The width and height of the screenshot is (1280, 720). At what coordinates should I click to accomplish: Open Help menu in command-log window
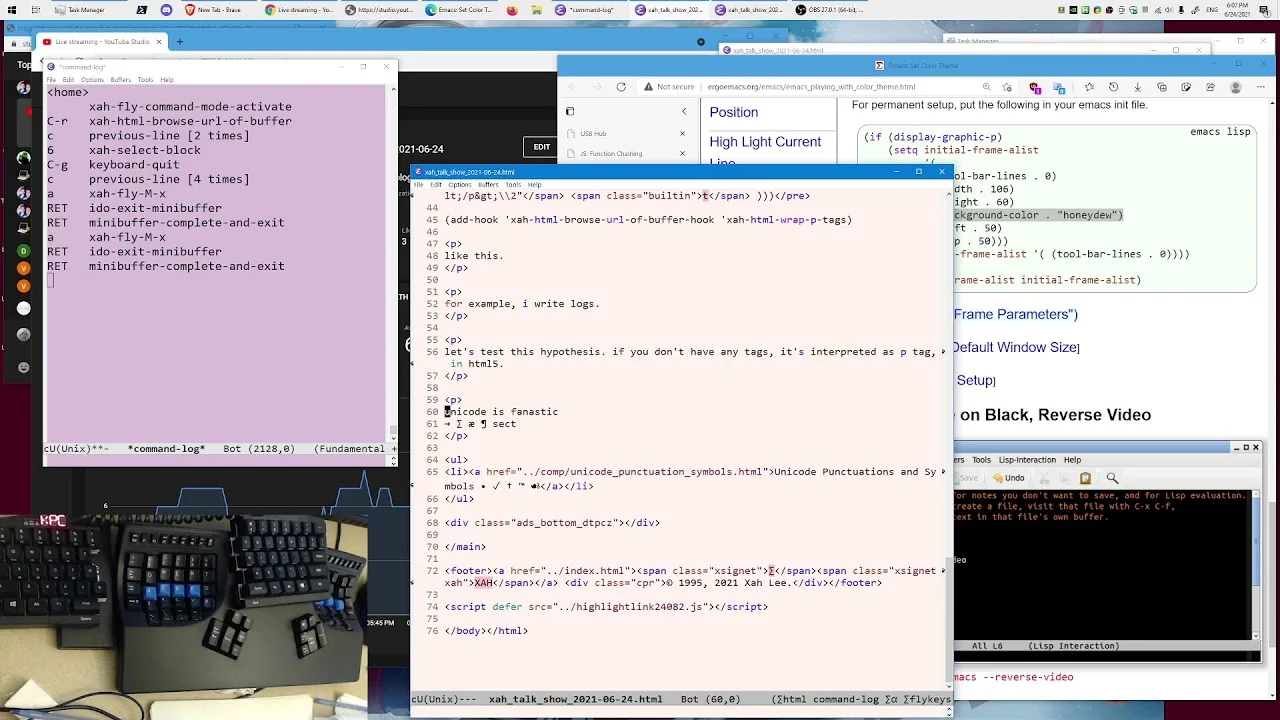[x=167, y=80]
